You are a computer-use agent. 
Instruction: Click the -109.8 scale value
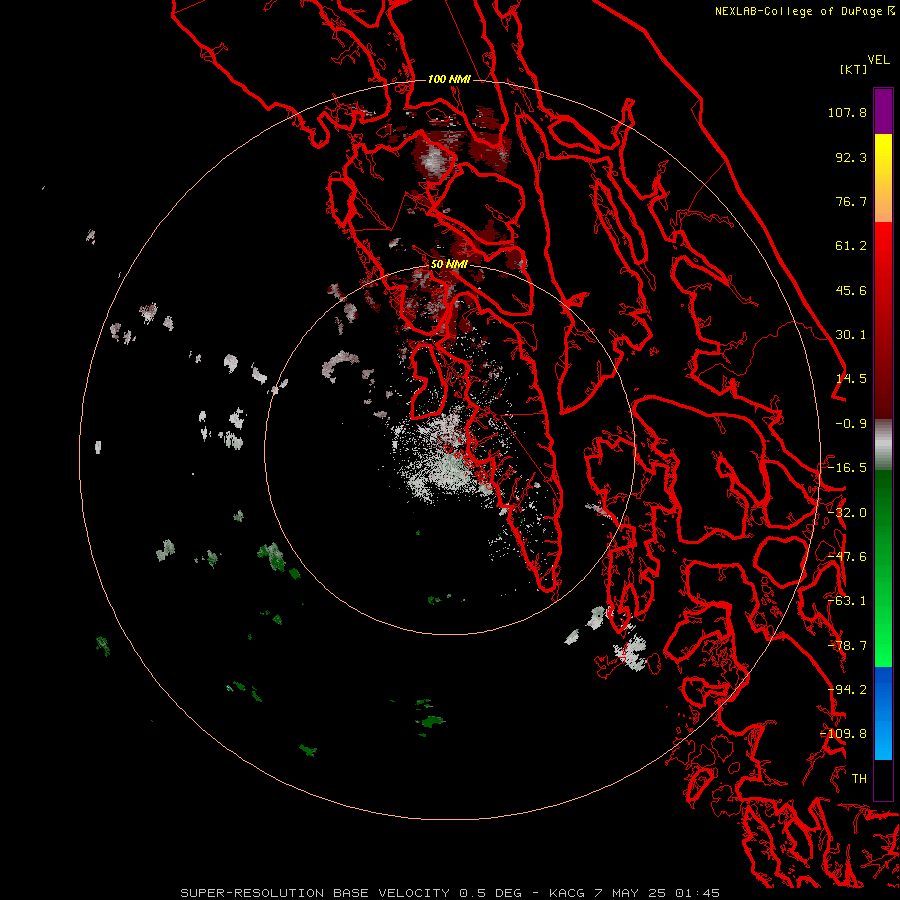click(843, 734)
